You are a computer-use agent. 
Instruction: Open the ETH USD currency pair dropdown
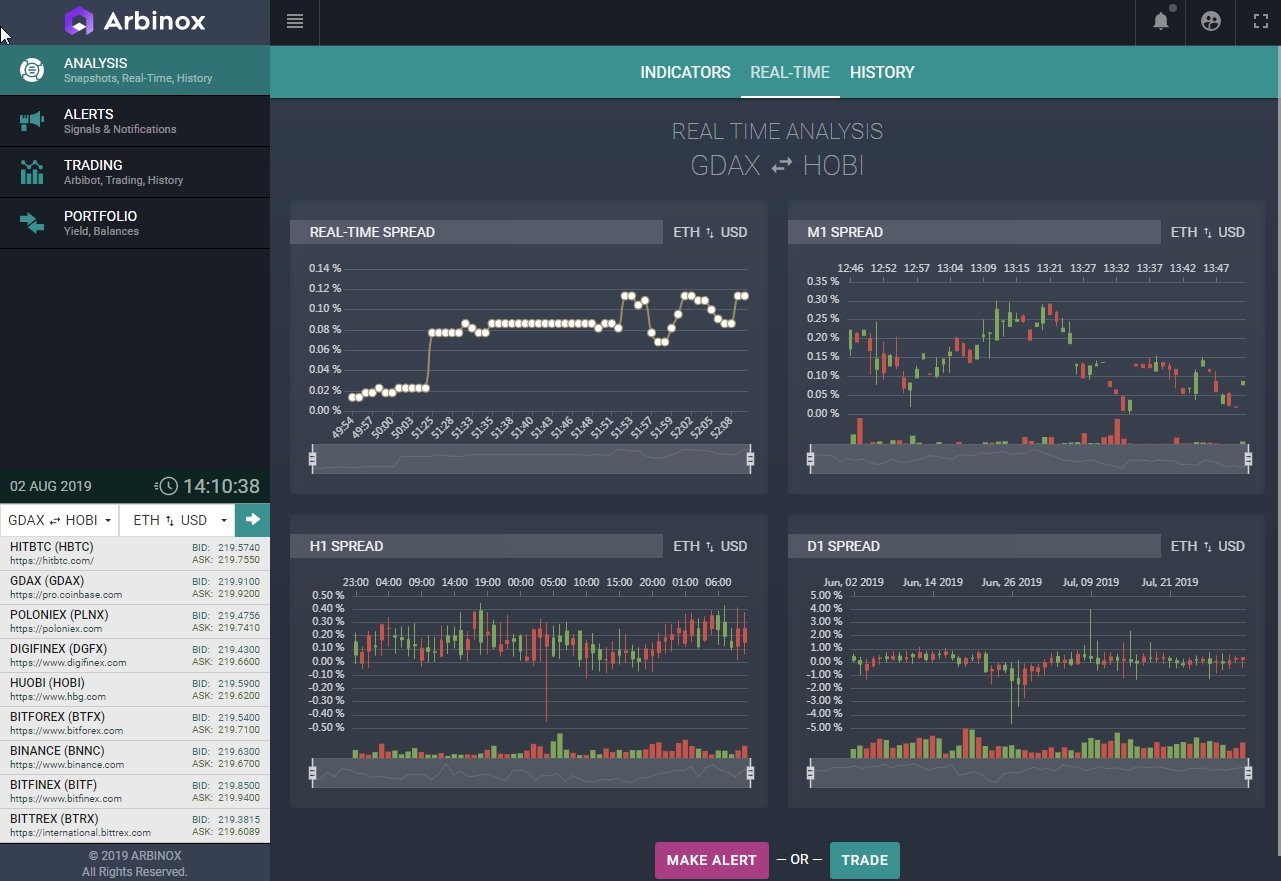point(177,520)
